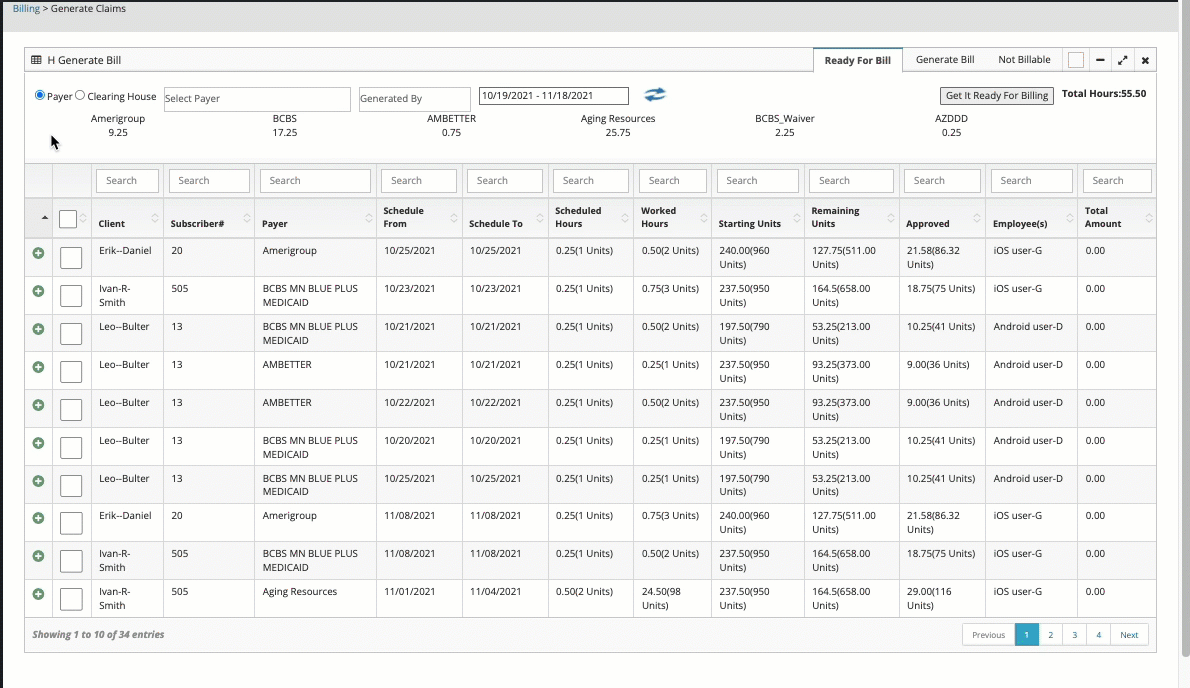1190x688 pixels.
Task: Expand Leo--Bulter row scheduled 10/20/2021
Action: tap(38, 443)
